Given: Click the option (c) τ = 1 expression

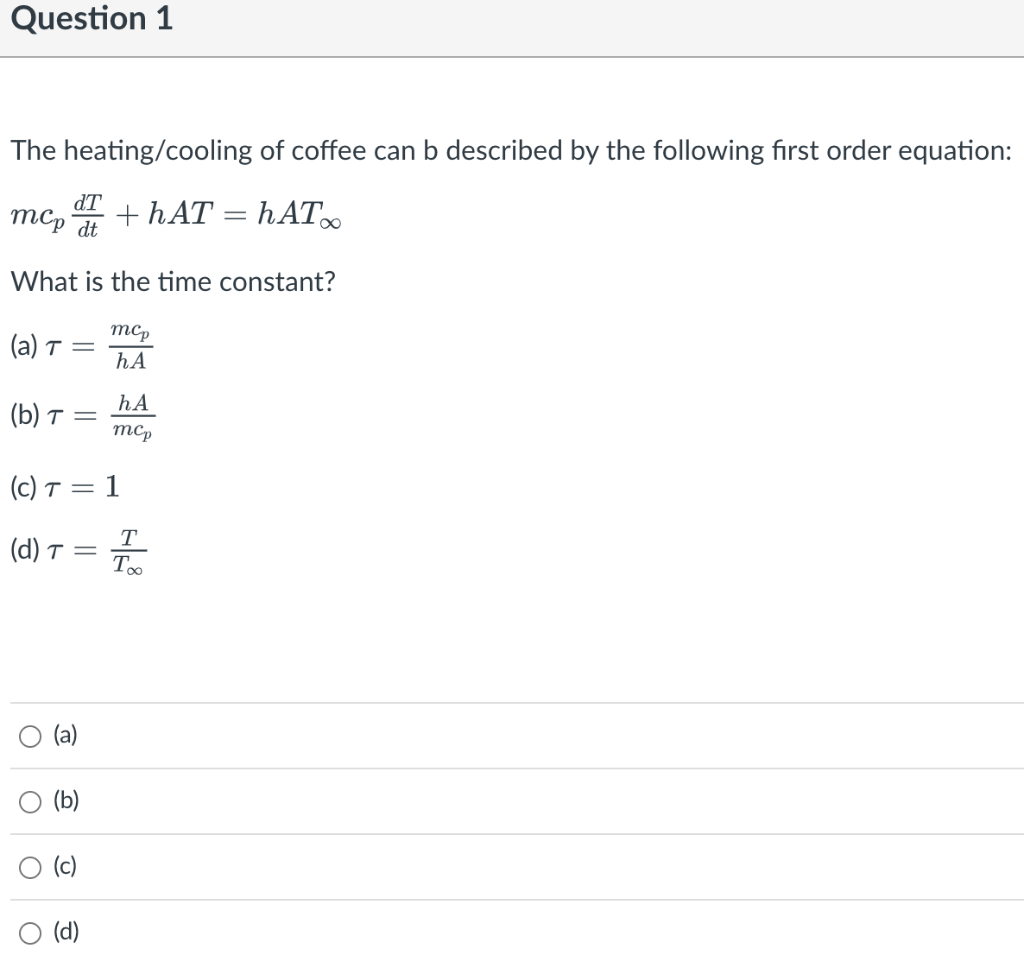Looking at the screenshot, I should [x=82, y=487].
